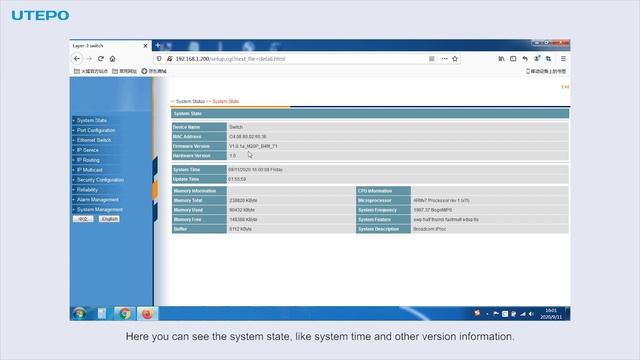The image size is (640, 360).
Task: Open the file explorer taskbar icon
Action: [102, 313]
